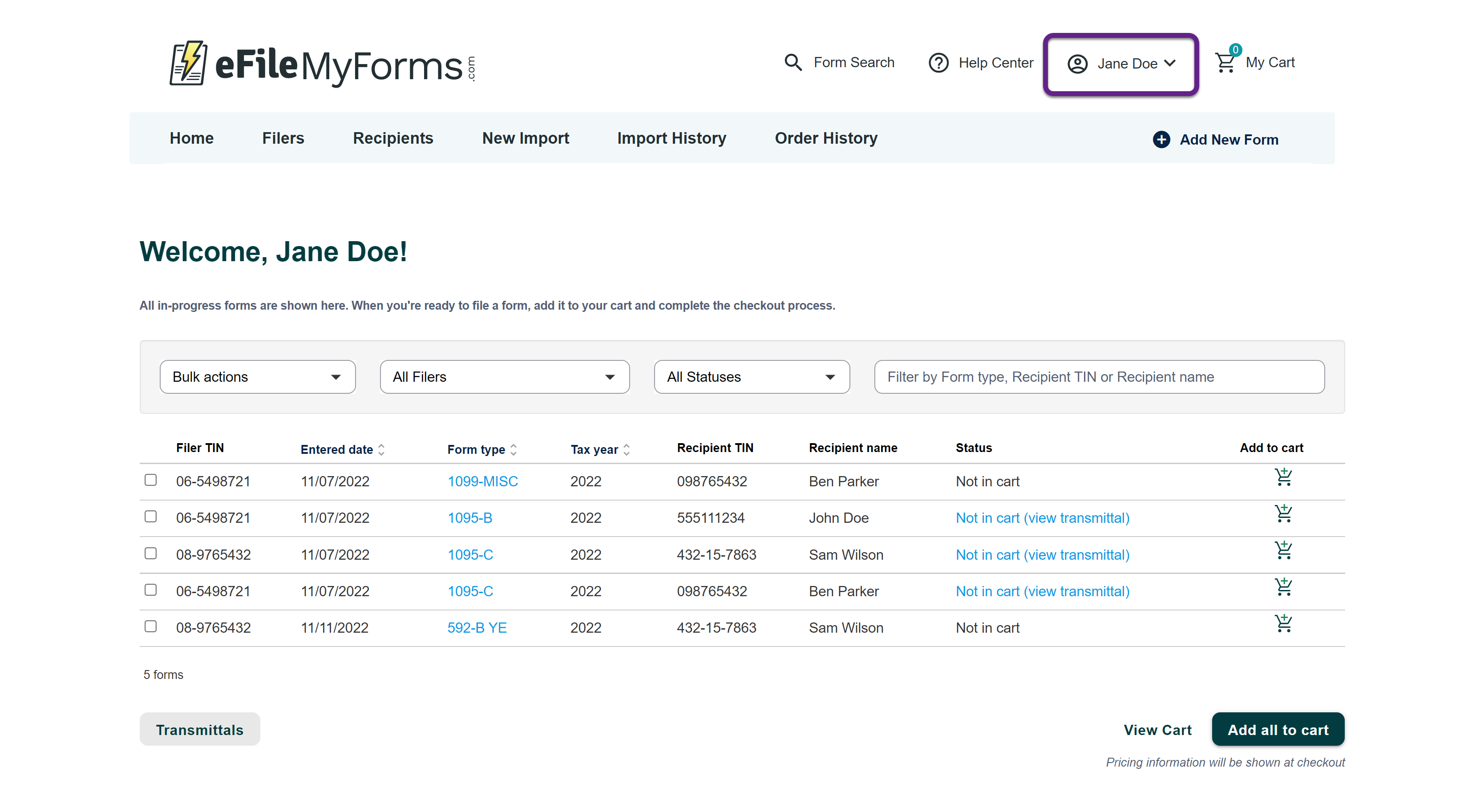1468x812 pixels.
Task: Add Ben Parker 1099-MISC form to cart
Action: tap(1283, 477)
